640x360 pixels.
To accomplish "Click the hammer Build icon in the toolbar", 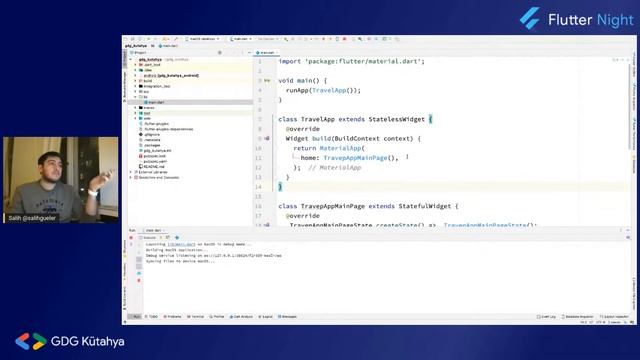I will click(176, 39).
